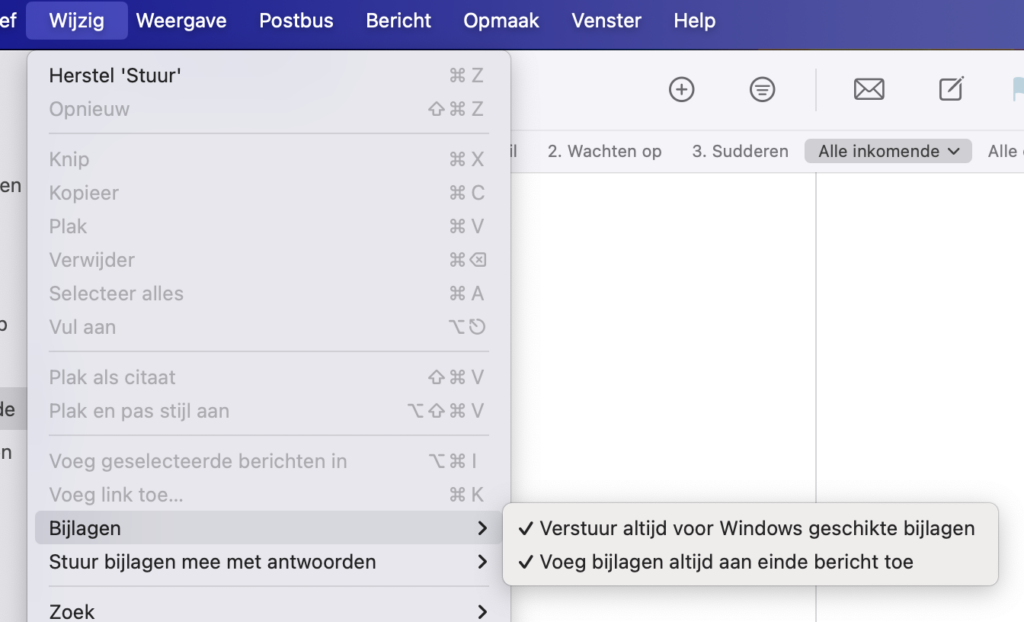Click the plus circle toolbar icon
This screenshot has height=622, width=1024.
click(681, 90)
